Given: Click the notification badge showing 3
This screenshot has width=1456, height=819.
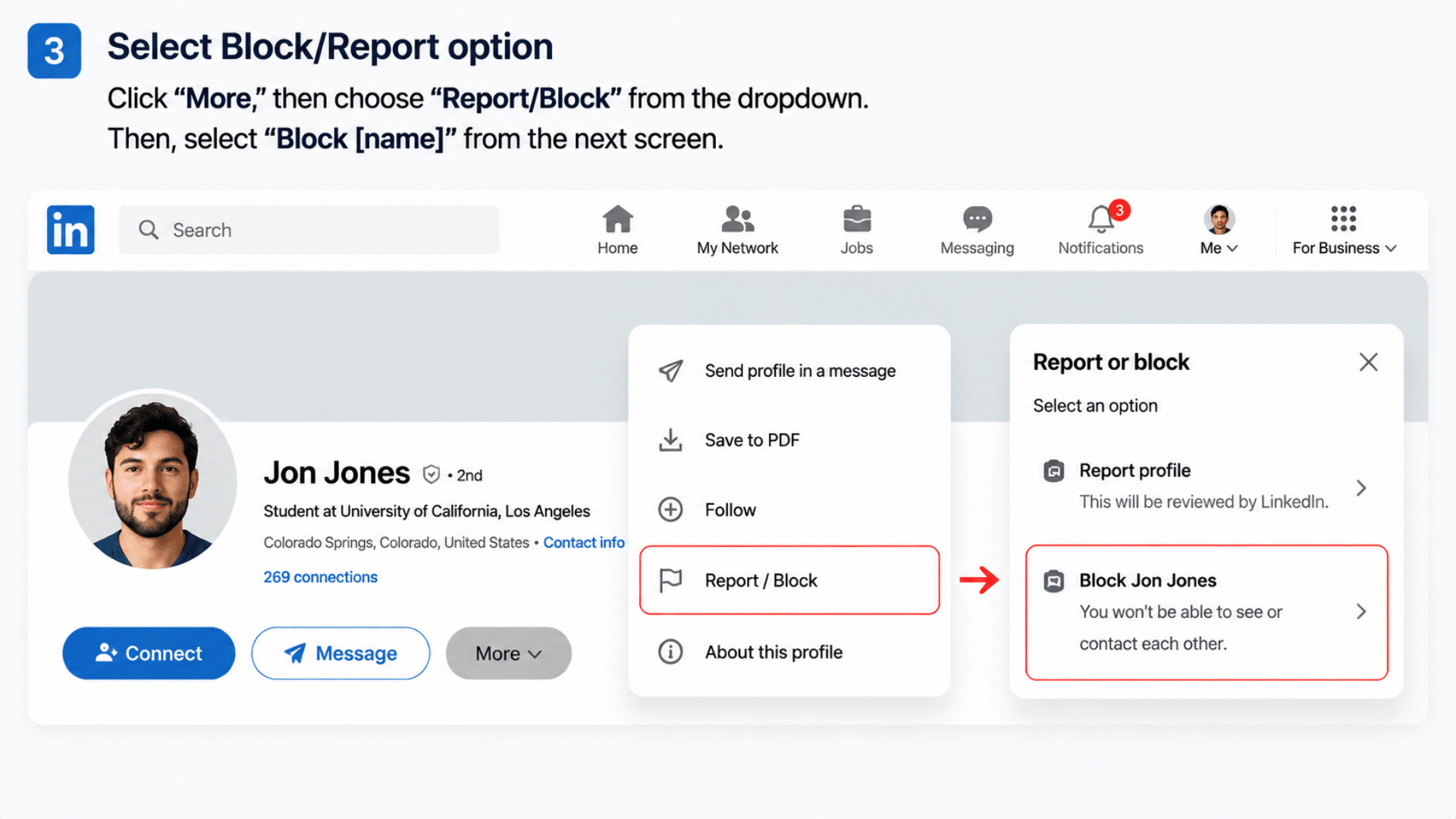Looking at the screenshot, I should 1119,210.
